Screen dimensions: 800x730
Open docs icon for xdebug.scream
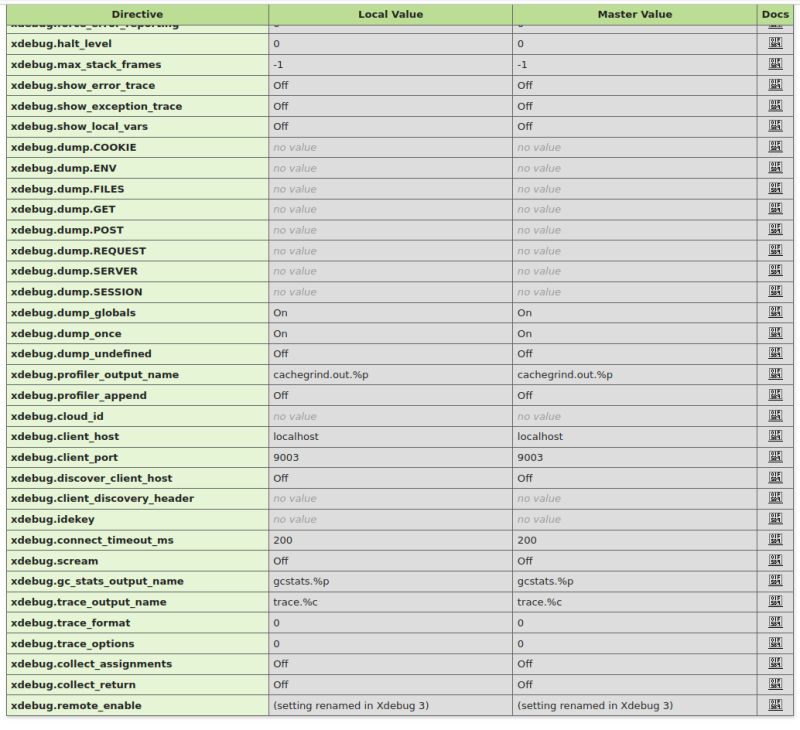[x=775, y=560]
